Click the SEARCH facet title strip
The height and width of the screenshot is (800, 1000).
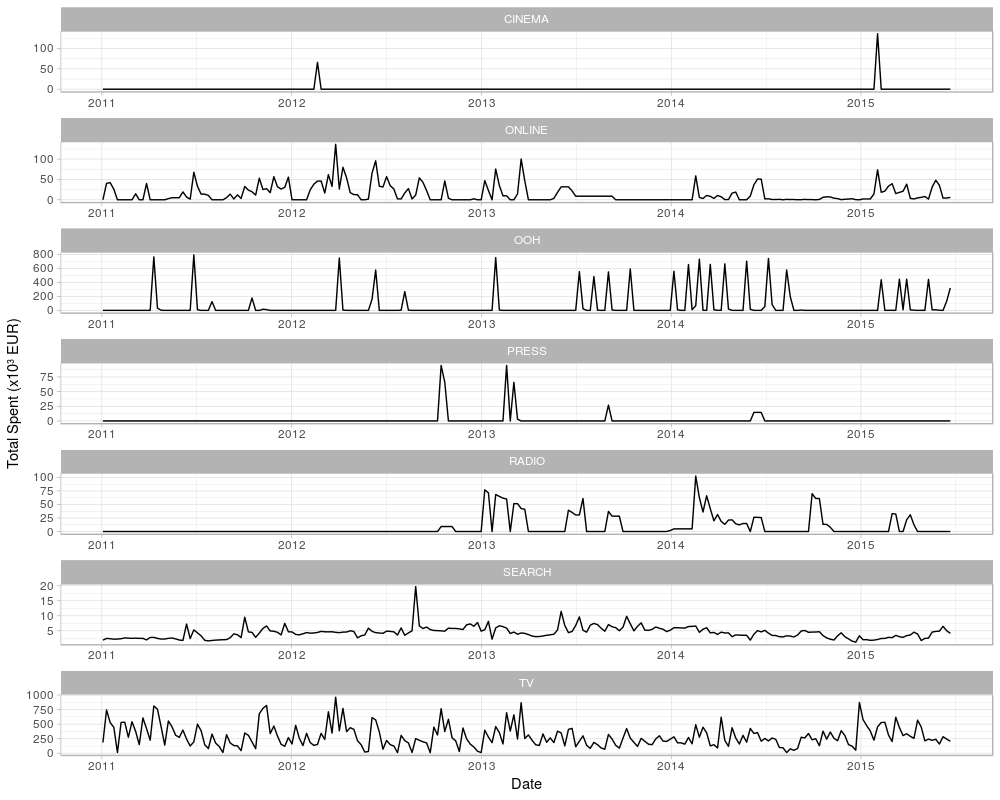526,572
